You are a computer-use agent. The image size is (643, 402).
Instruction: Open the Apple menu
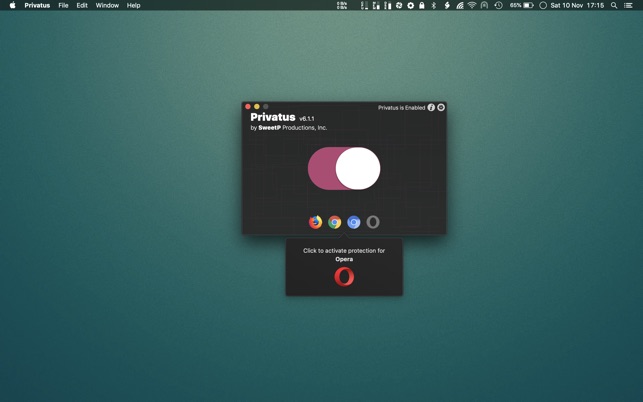tap(13, 5)
